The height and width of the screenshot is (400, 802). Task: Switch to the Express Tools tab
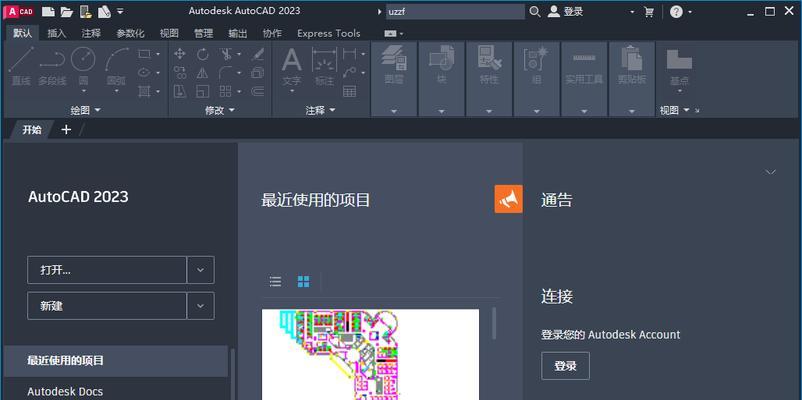tap(328, 33)
